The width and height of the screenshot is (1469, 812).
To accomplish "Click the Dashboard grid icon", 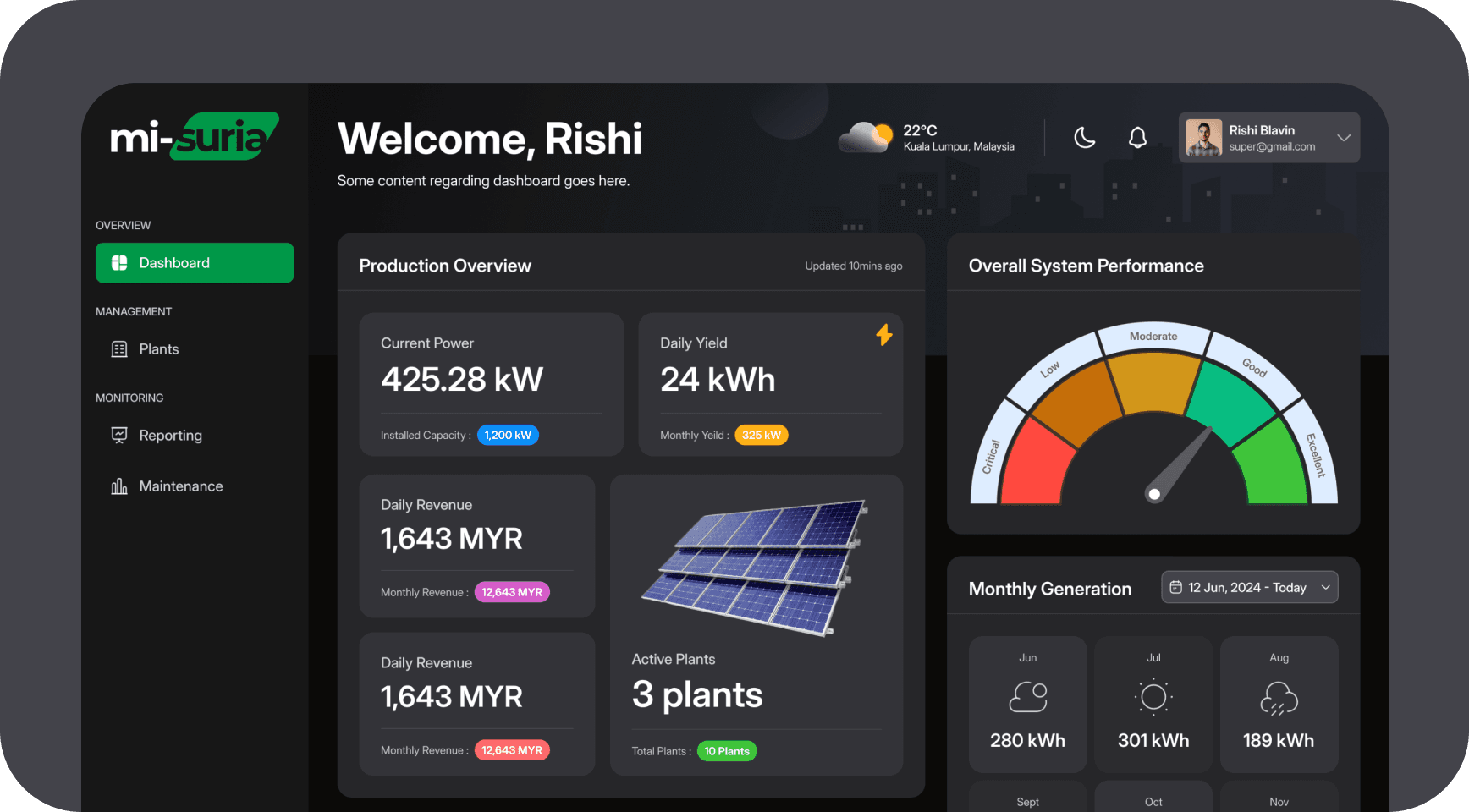I will (x=119, y=263).
